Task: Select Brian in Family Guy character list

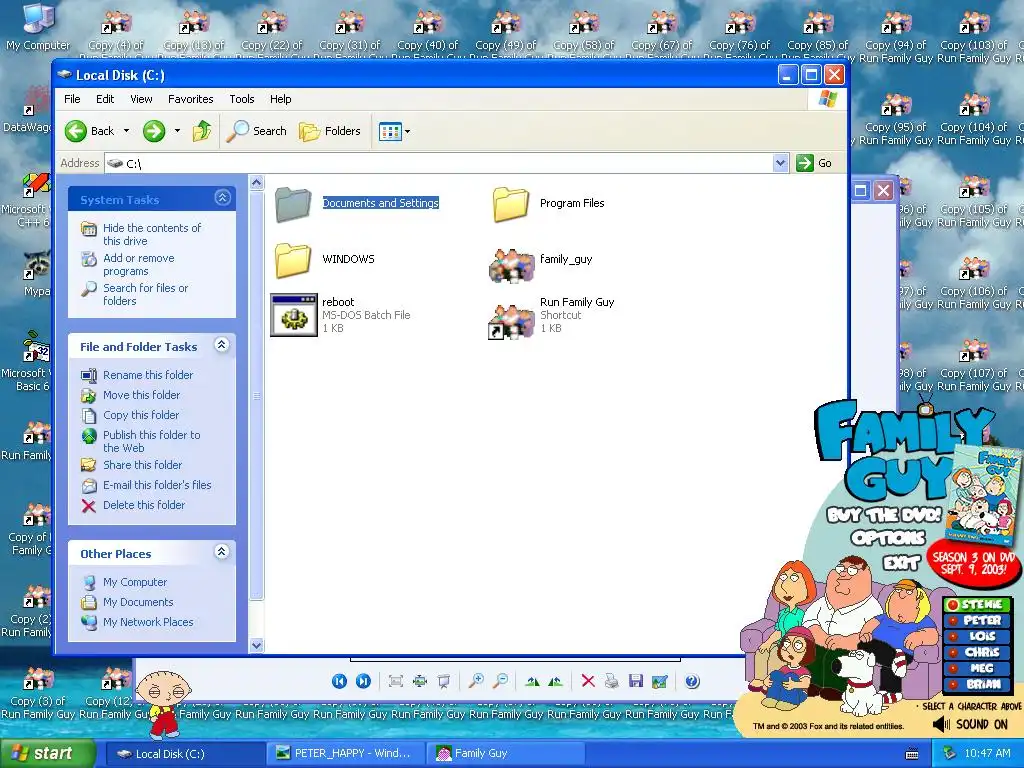Action: pyautogui.click(x=976, y=684)
